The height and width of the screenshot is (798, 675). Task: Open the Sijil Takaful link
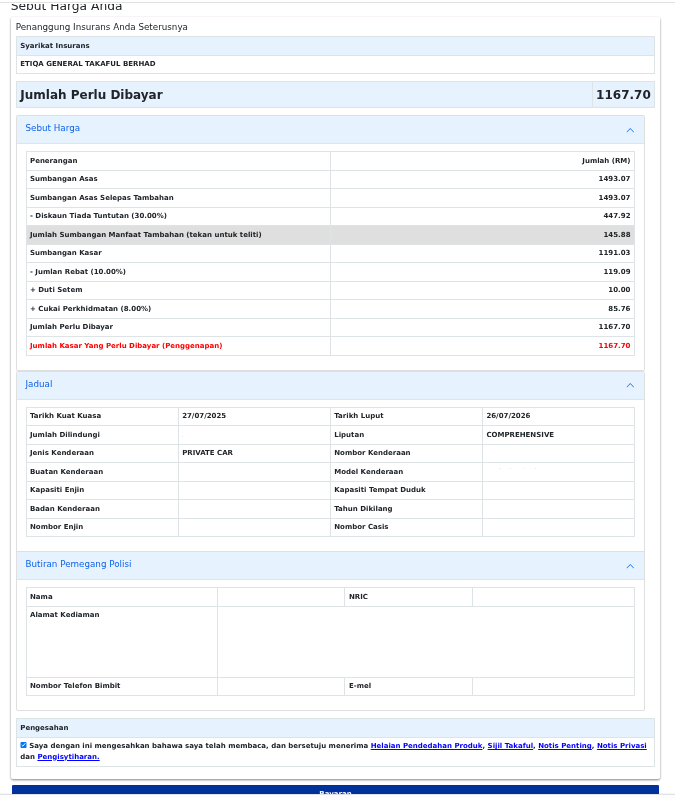click(x=510, y=746)
